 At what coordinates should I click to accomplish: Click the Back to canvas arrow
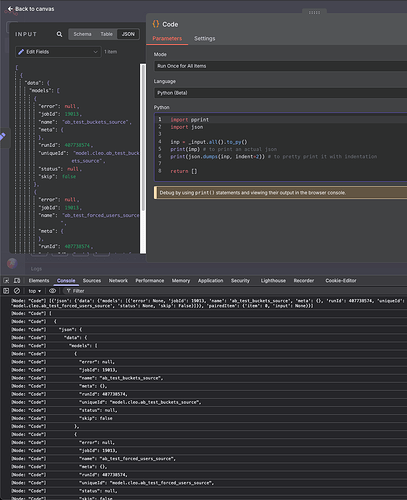tap(10, 9)
